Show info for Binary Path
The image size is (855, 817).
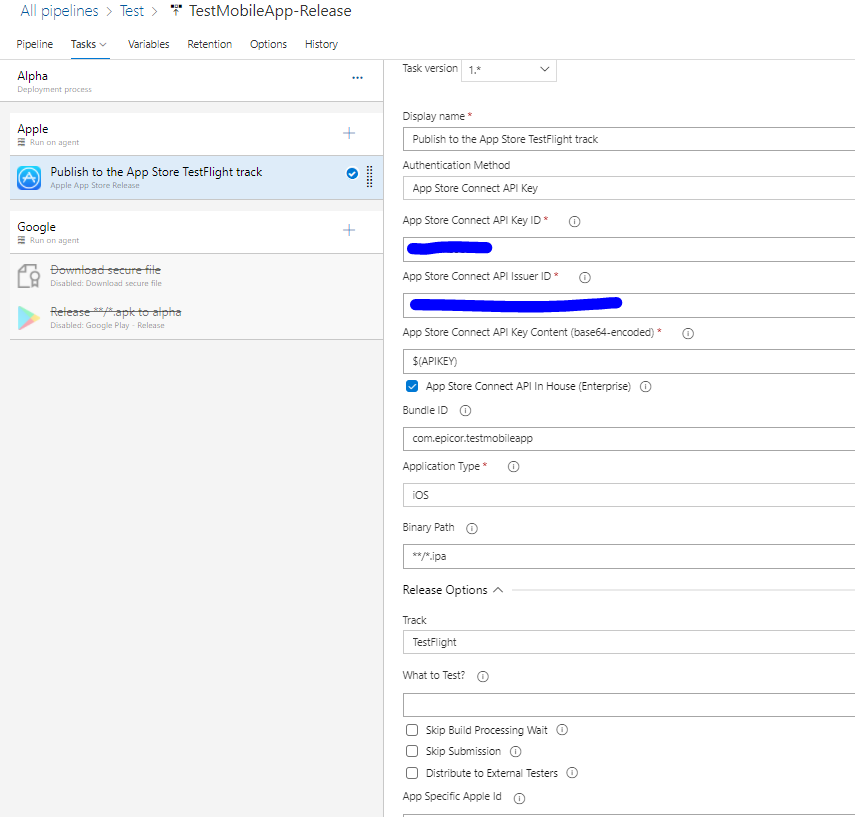472,528
